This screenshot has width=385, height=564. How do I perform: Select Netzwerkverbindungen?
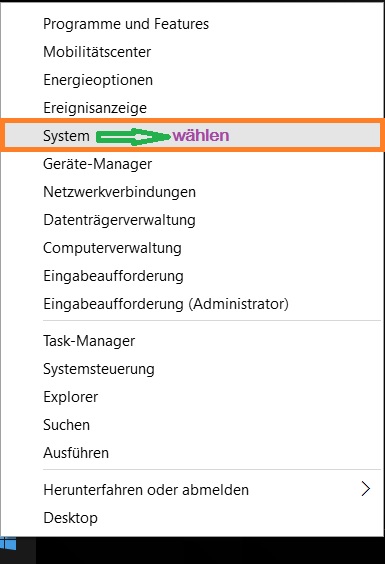click(119, 192)
